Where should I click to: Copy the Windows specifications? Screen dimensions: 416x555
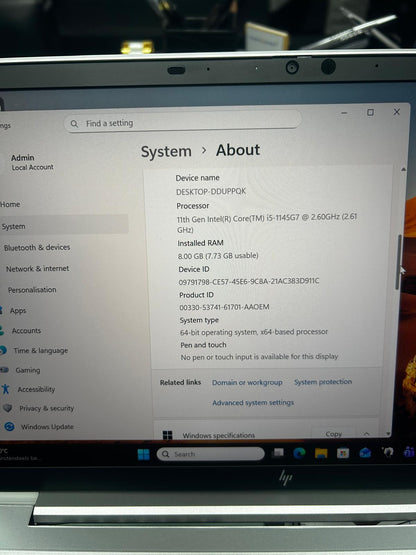tap(334, 434)
